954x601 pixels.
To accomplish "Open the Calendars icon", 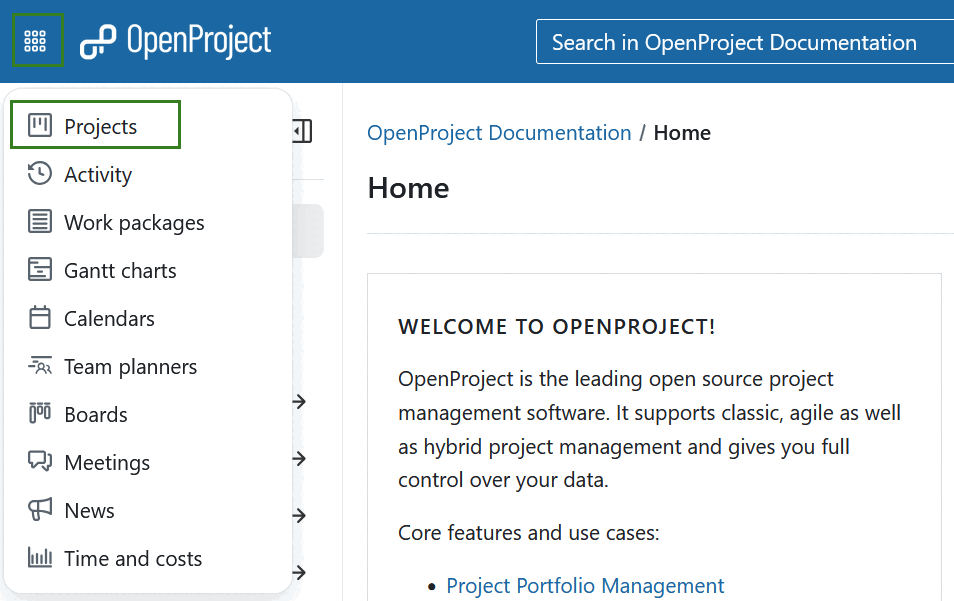I will pos(38,318).
